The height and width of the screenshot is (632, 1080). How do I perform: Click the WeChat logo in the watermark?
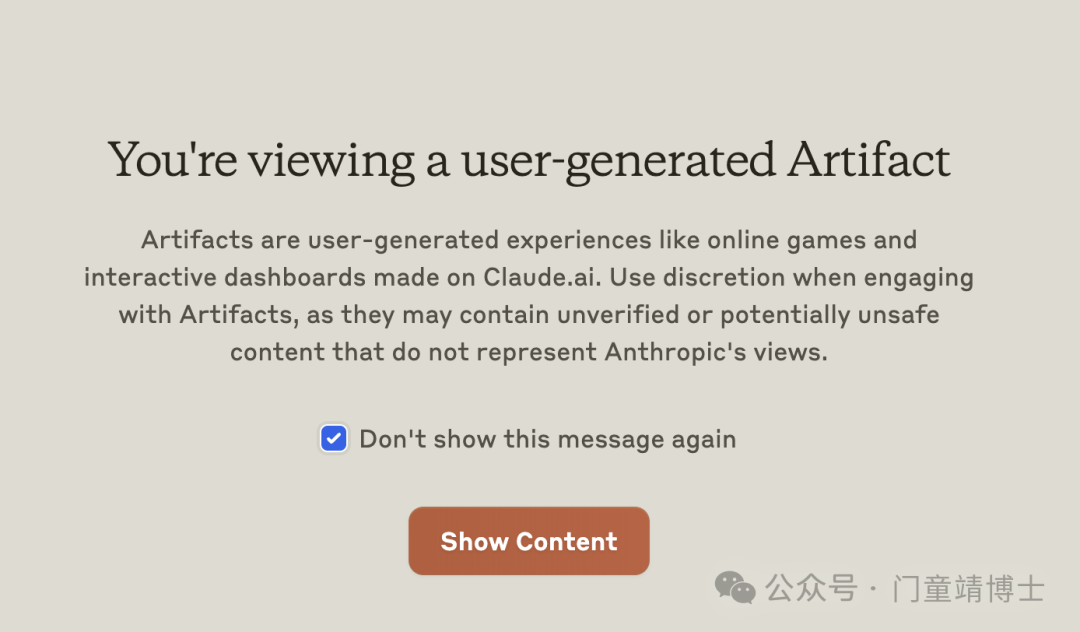point(735,587)
